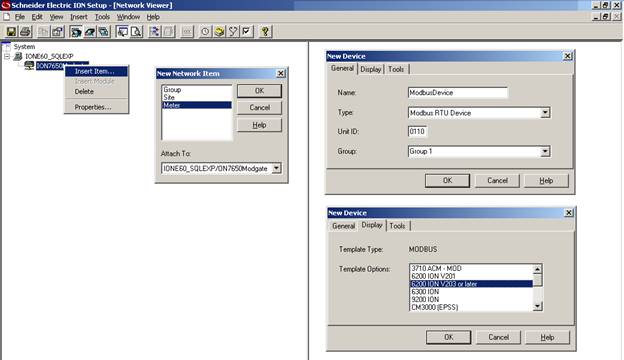This screenshot has width=624, height=360.
Task: Click the clock icon in the toolbar
Action: [x=205, y=31]
